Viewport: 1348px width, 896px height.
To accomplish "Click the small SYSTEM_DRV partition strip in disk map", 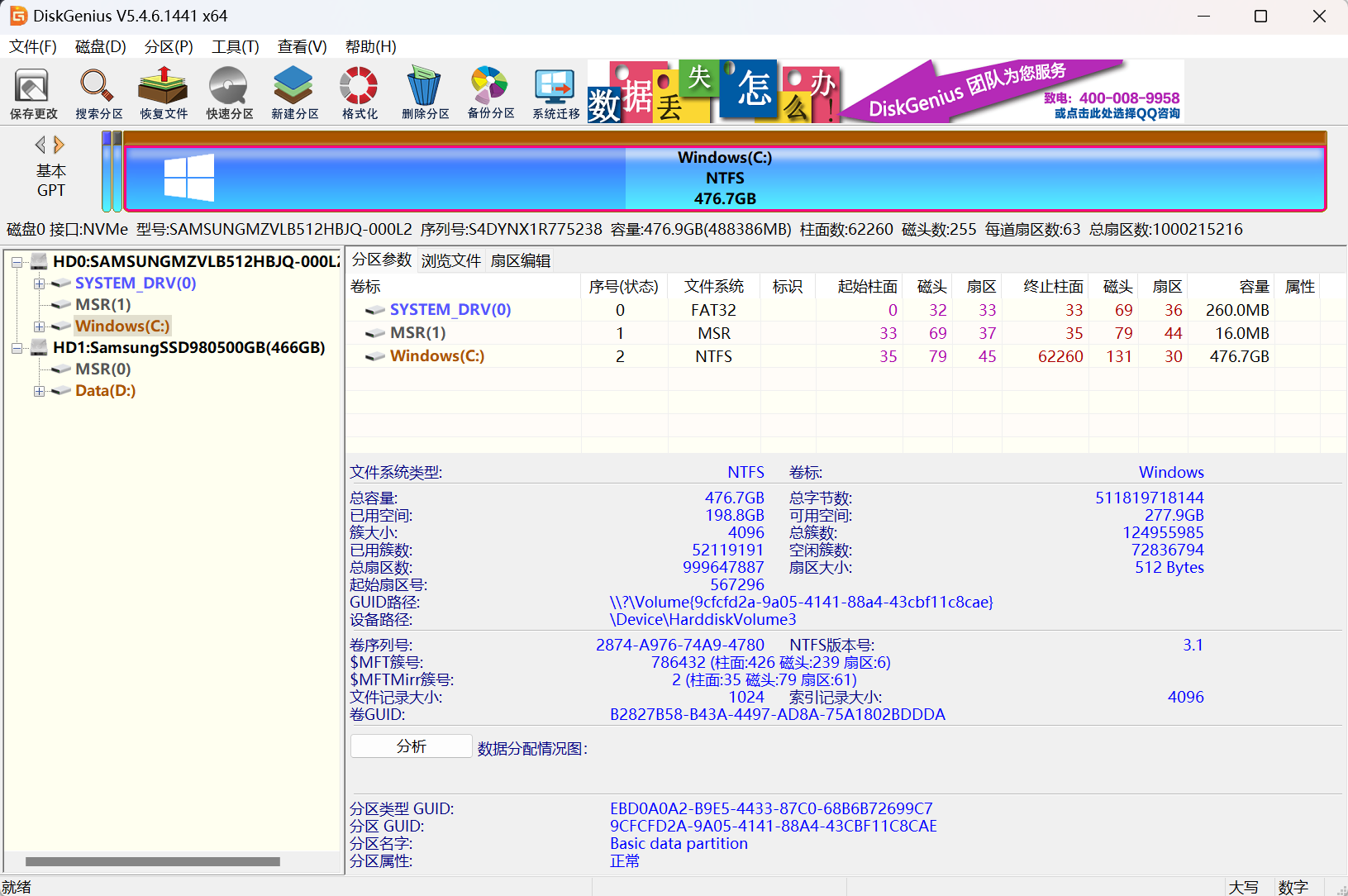I will click(107, 171).
